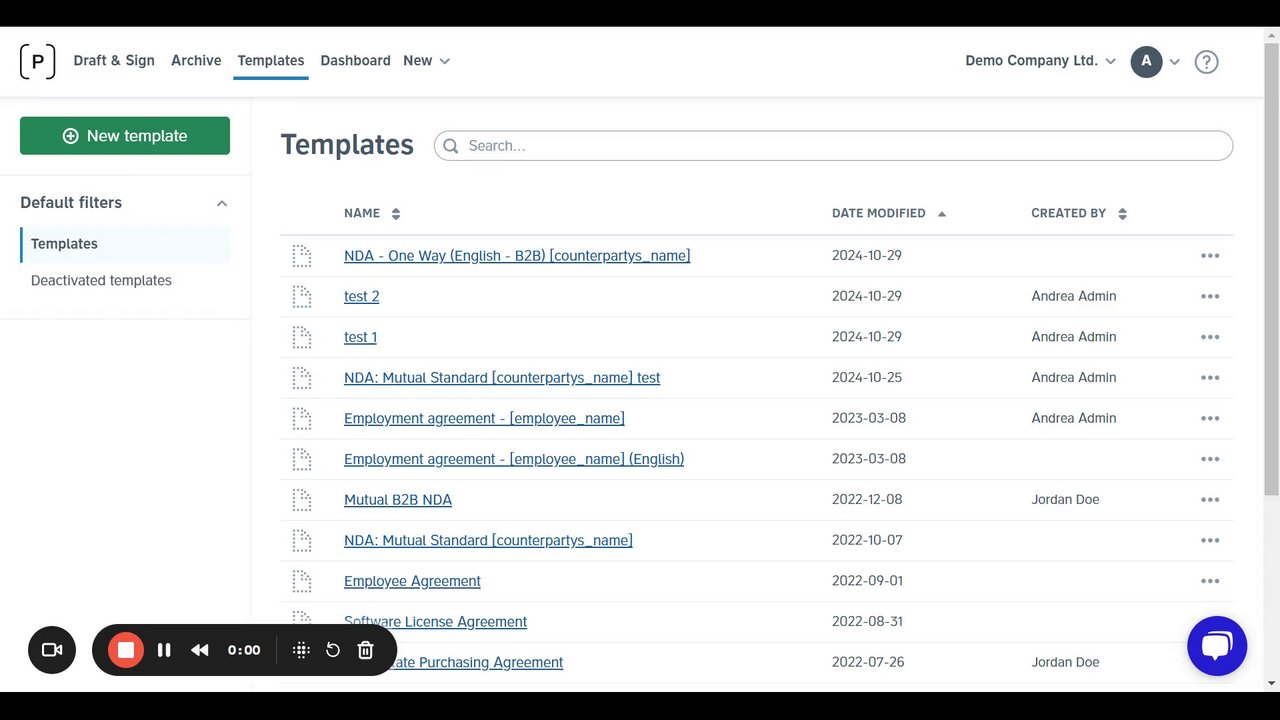Switch to the Archive tab

[196, 61]
